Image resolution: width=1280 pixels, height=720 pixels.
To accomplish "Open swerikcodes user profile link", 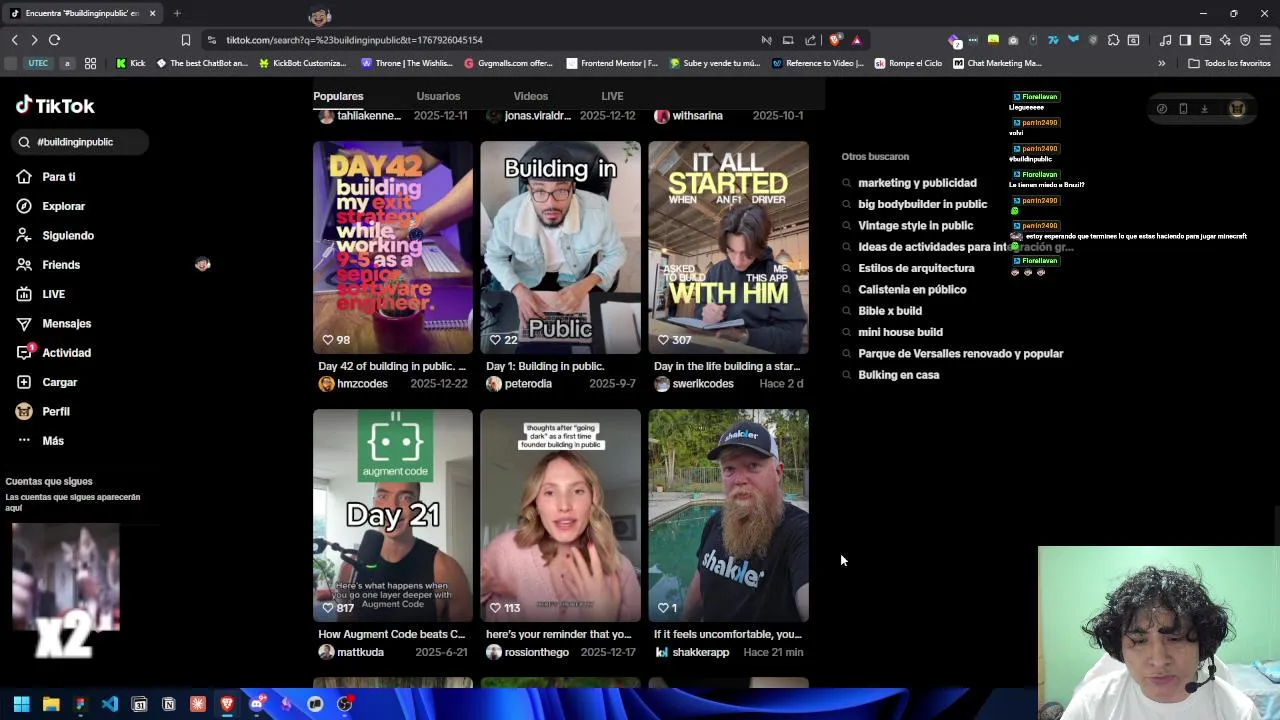I will (x=694, y=384).
